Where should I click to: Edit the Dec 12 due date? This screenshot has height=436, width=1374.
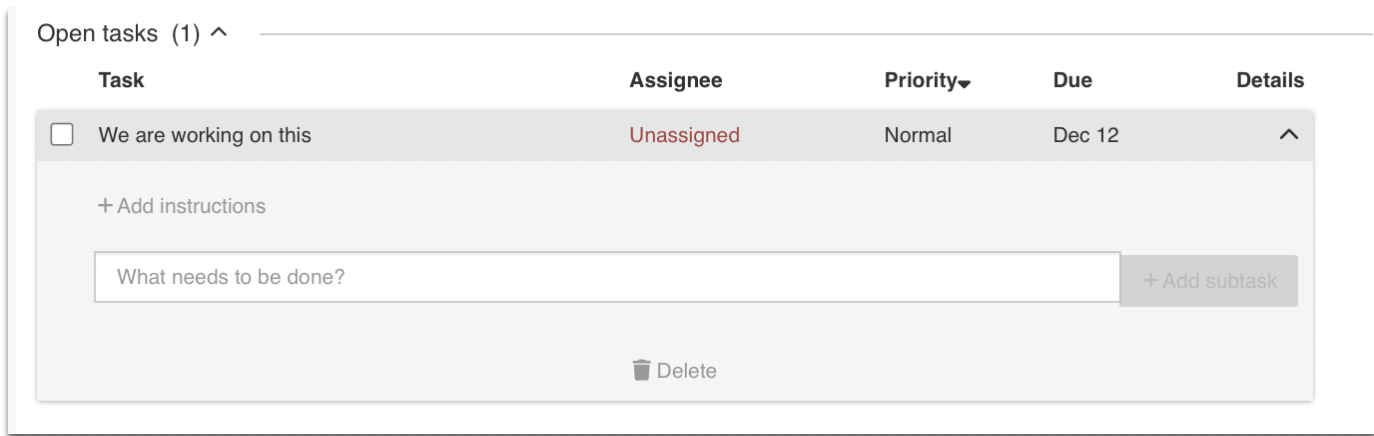1085,135
